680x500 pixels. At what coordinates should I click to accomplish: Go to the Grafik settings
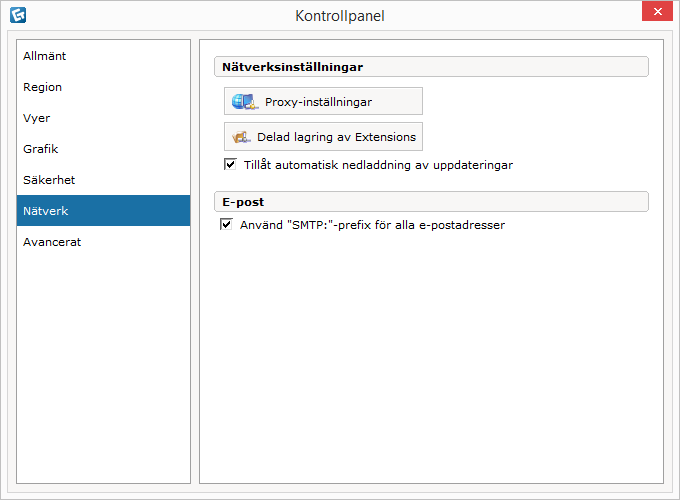point(41,149)
